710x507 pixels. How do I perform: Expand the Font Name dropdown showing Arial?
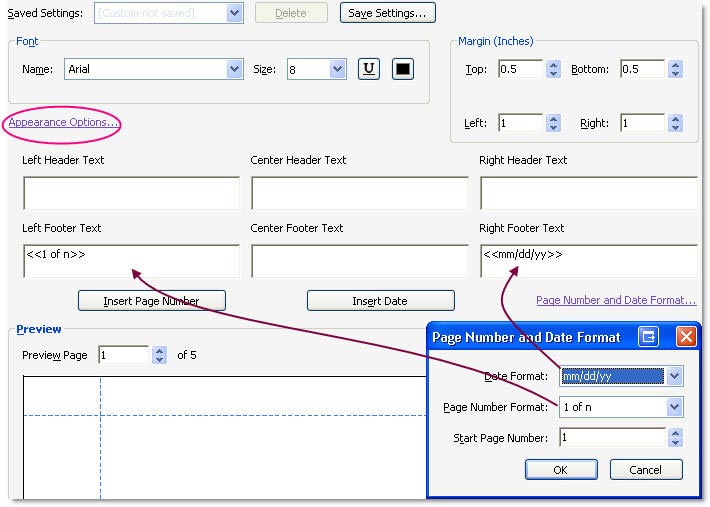(235, 70)
